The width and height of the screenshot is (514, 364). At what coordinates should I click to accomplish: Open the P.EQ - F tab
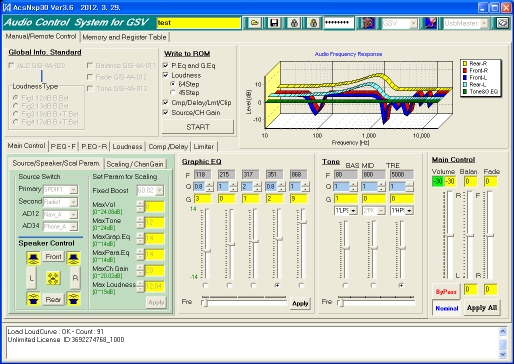(x=63, y=147)
